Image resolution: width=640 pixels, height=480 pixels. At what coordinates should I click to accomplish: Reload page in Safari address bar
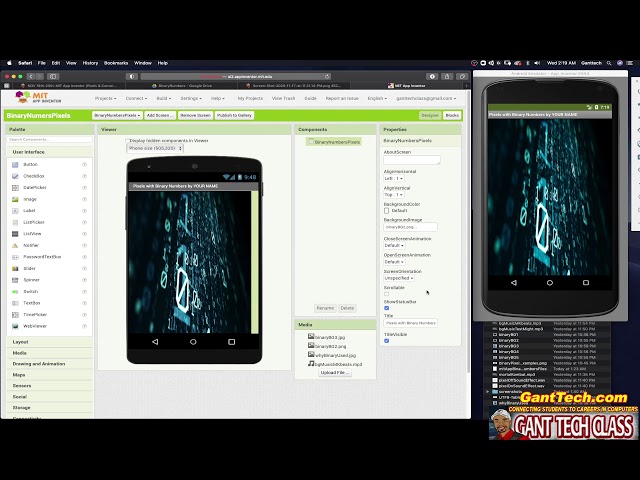point(327,76)
